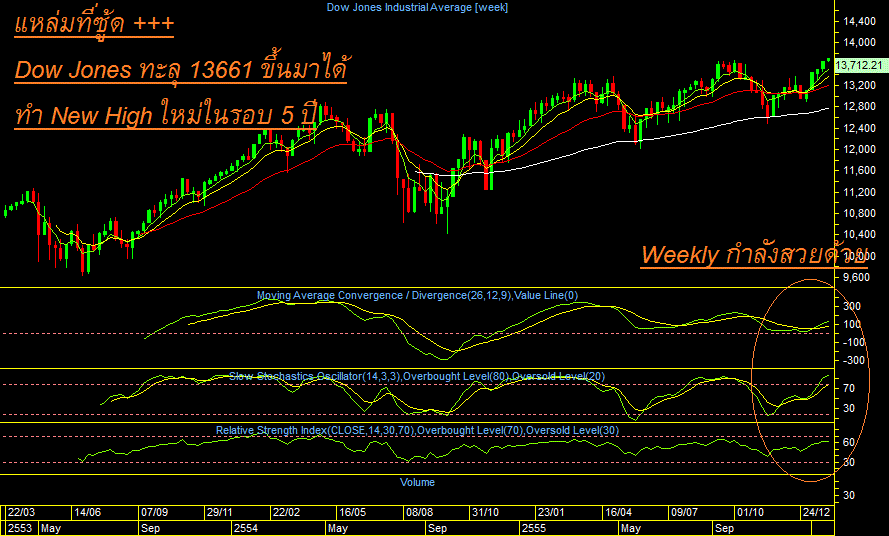This screenshot has height=536, width=889.
Task: Select the 11,600 price axis label
Action: [860, 171]
